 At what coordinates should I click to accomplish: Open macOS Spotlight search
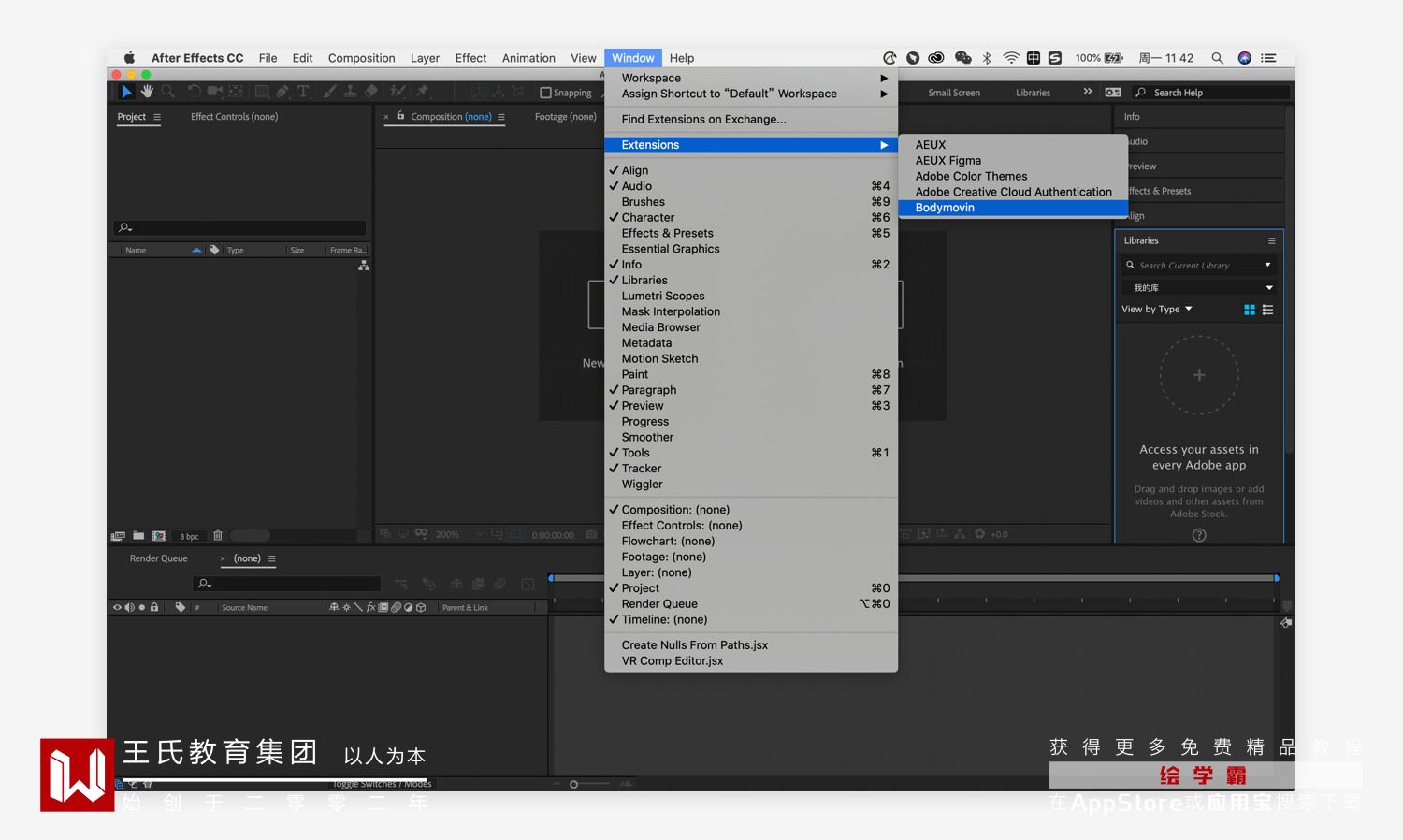pyautogui.click(x=1217, y=58)
